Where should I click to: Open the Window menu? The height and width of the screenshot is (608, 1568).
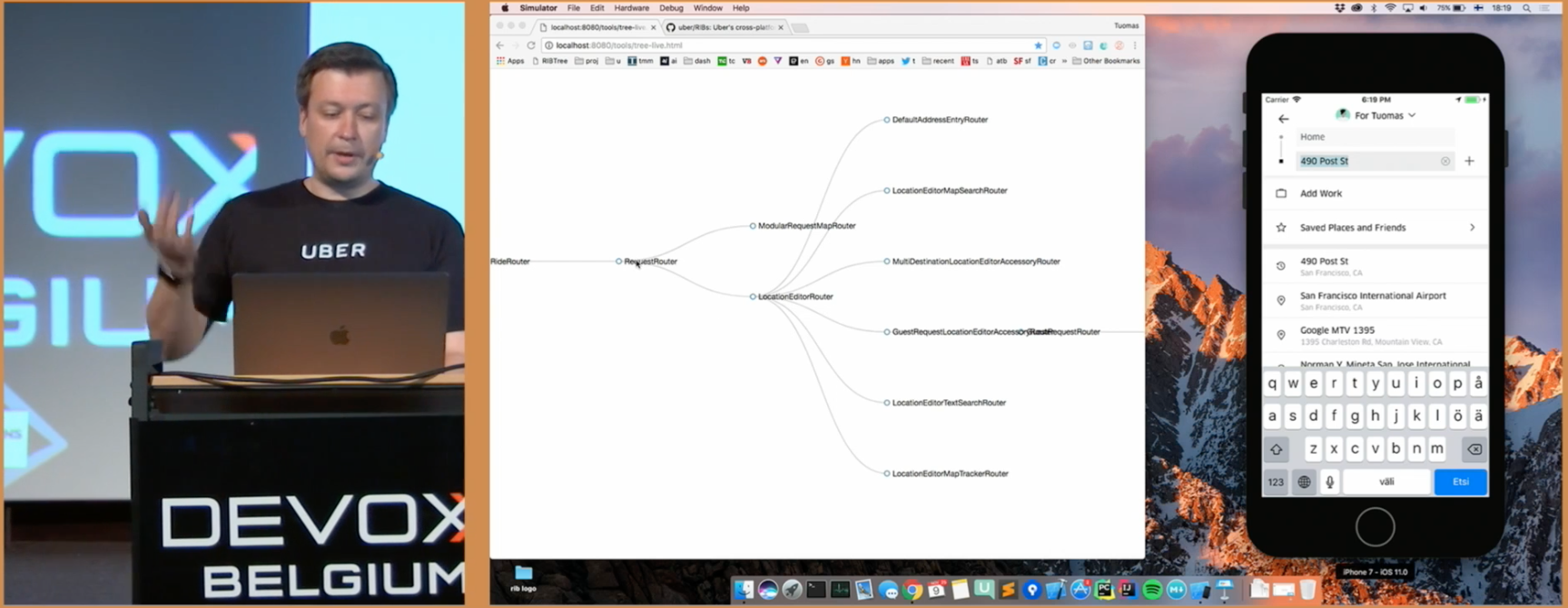[708, 8]
